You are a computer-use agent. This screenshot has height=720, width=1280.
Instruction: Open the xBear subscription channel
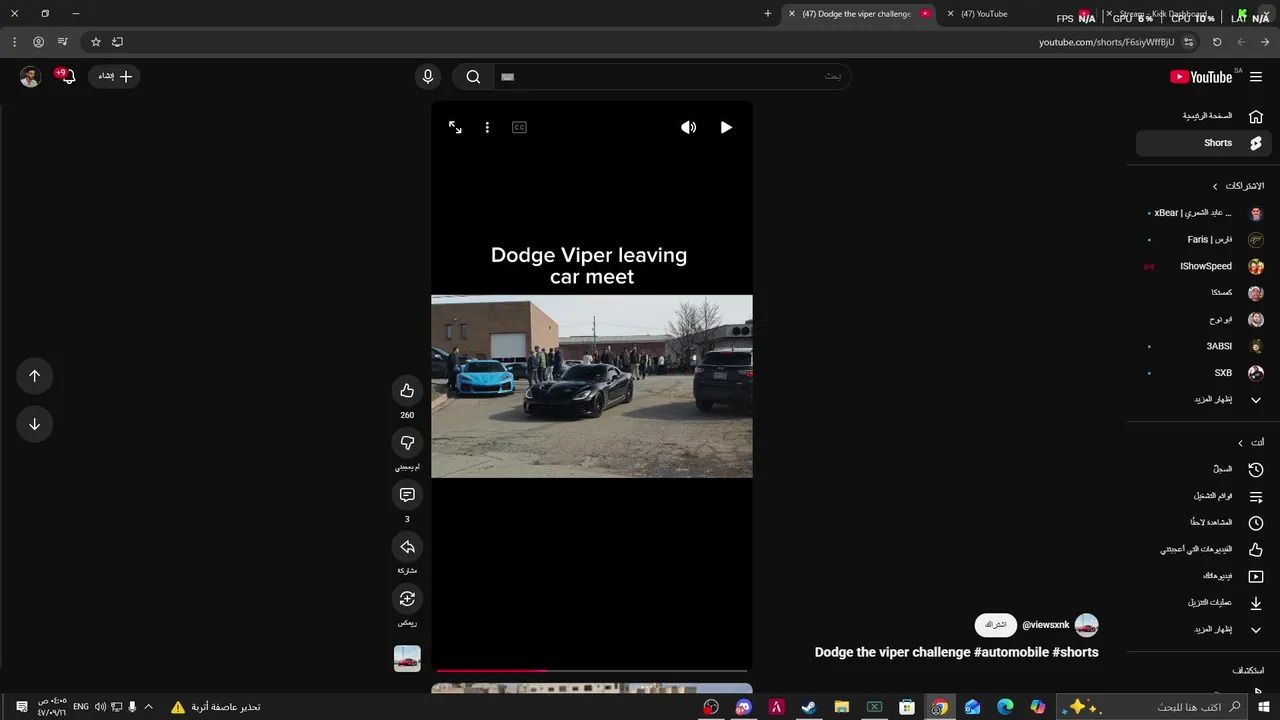click(1204, 213)
